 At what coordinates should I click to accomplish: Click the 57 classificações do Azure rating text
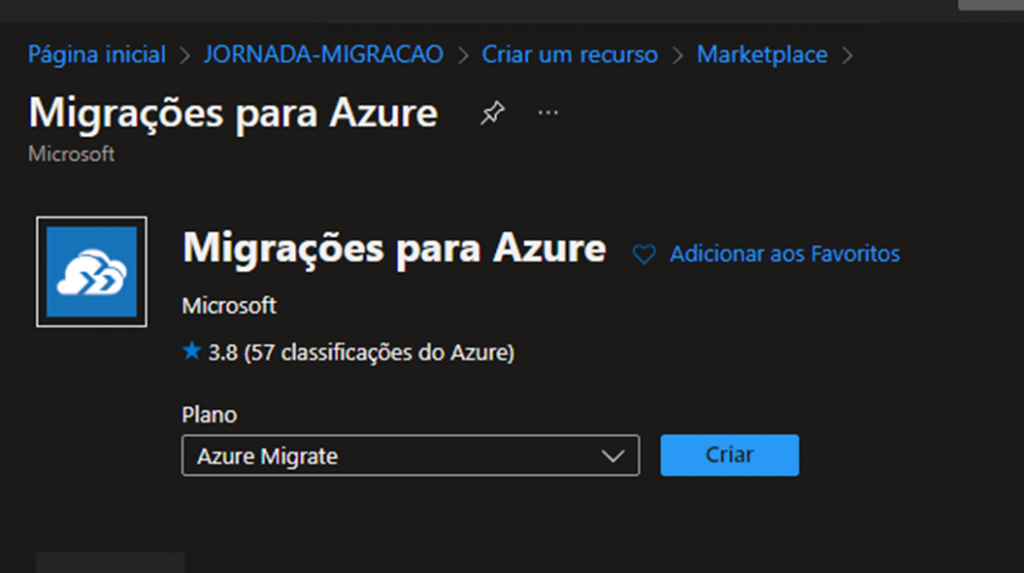coord(379,352)
